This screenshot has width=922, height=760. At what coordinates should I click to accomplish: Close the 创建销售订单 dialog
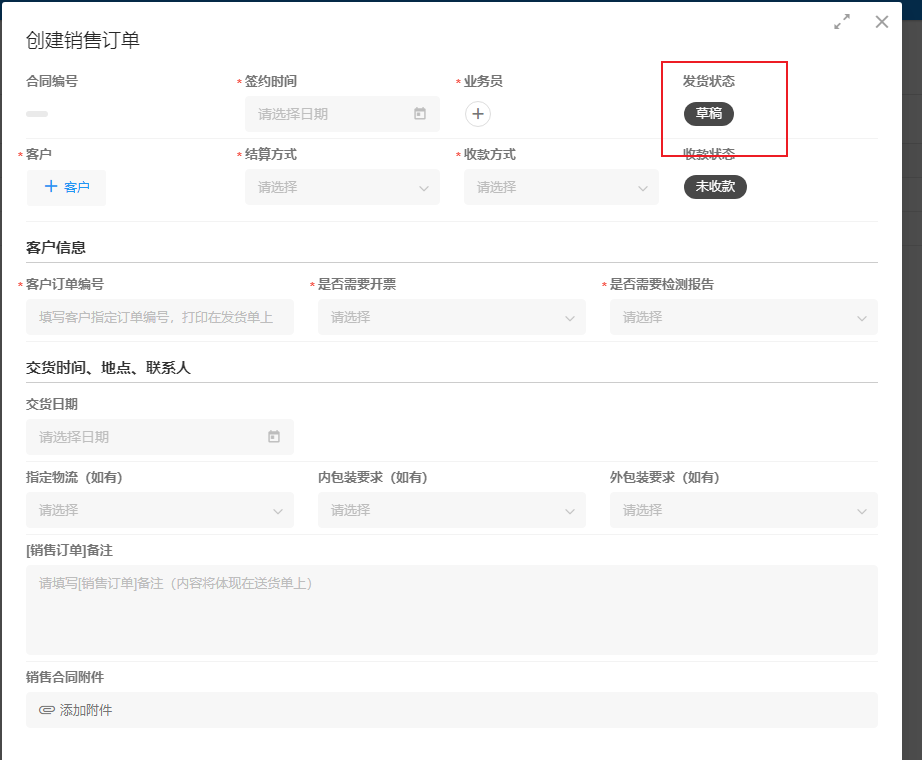click(881, 22)
